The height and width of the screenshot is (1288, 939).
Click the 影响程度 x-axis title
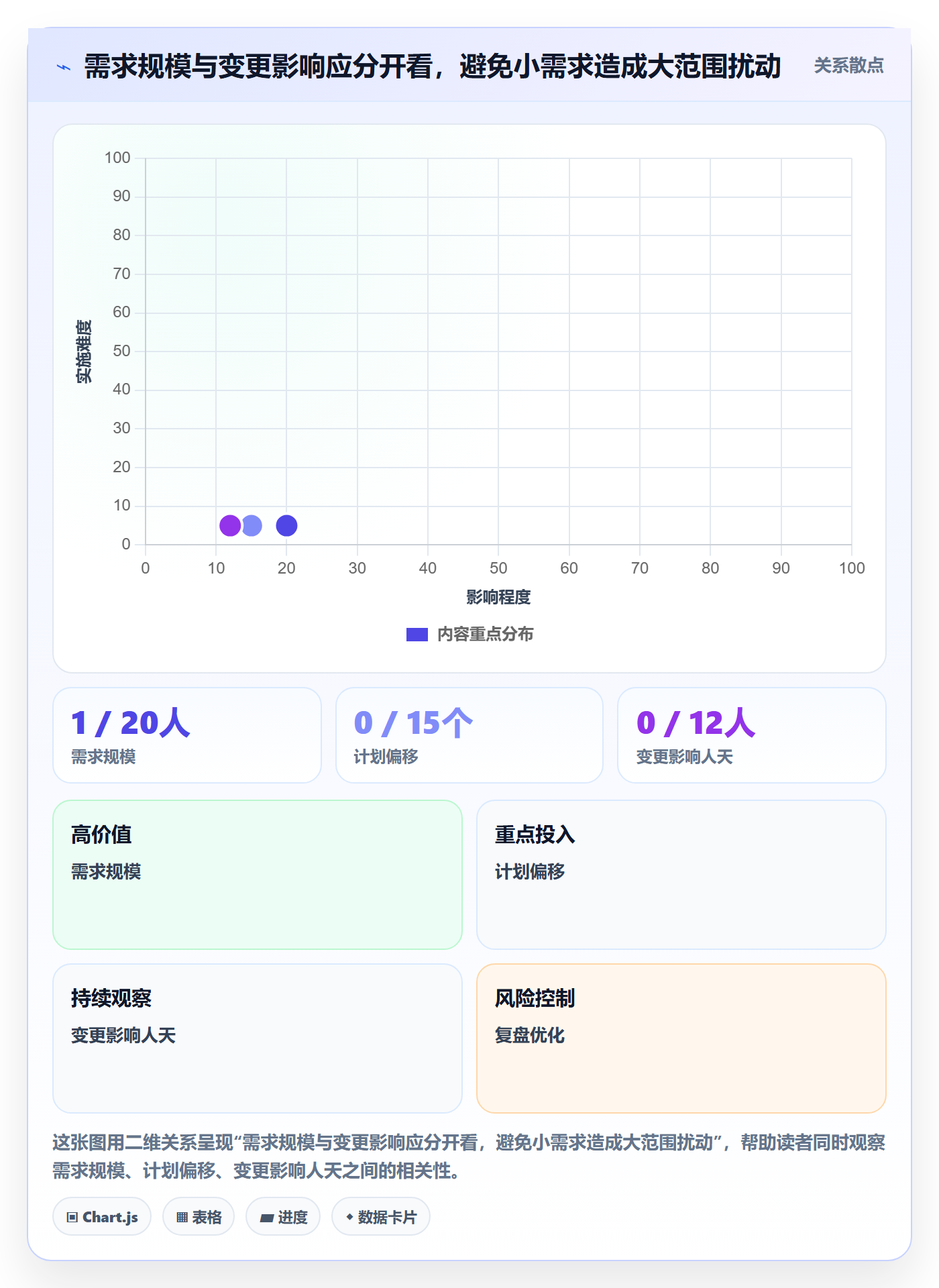(x=498, y=597)
